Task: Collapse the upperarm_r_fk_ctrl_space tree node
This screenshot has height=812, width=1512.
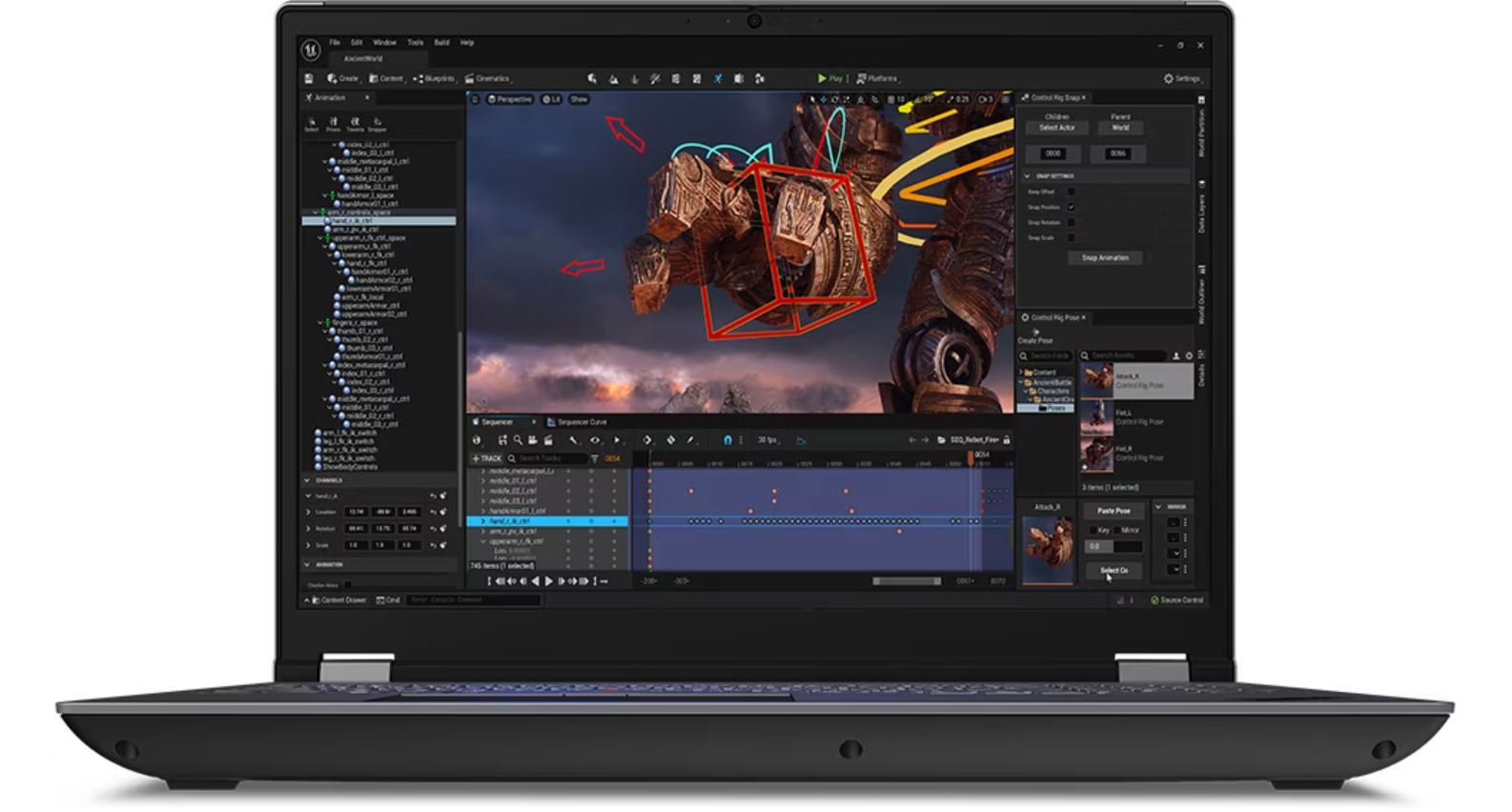Action: coord(321,237)
